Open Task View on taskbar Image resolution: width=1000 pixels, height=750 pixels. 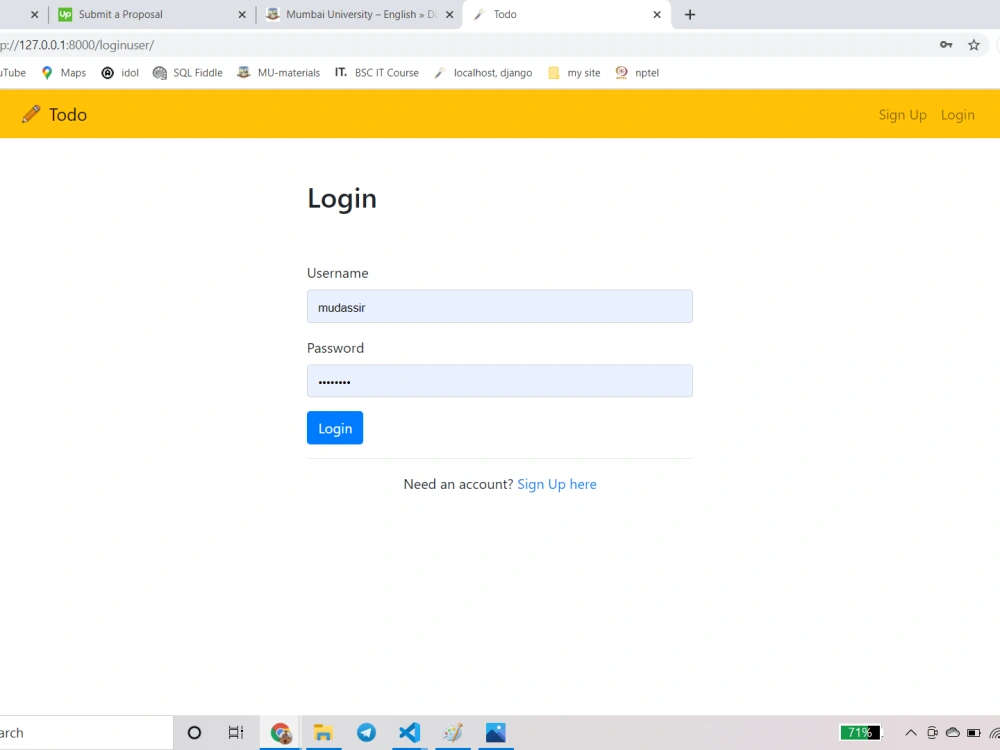point(236,733)
